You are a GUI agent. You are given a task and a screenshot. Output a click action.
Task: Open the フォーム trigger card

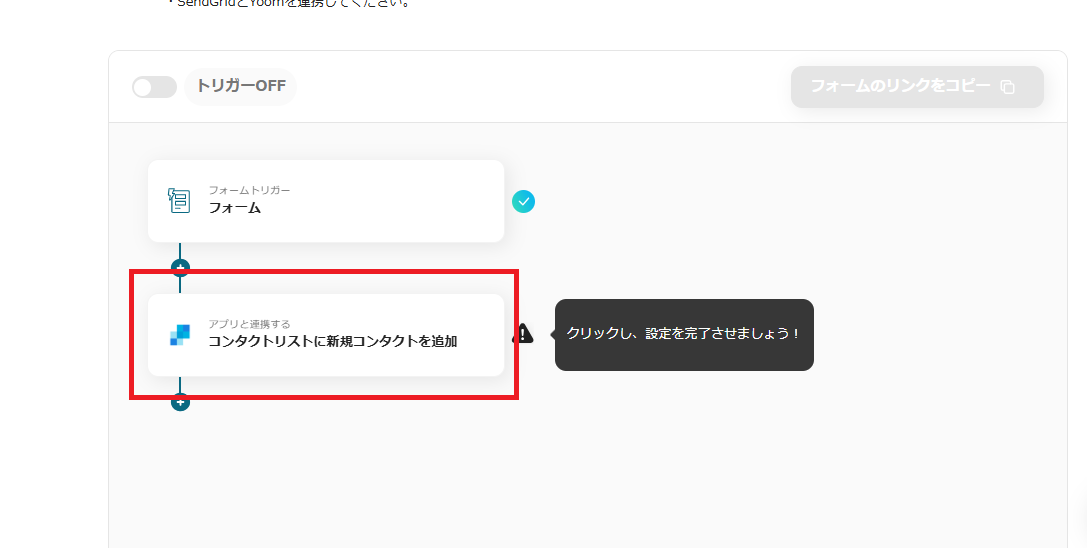pos(326,201)
